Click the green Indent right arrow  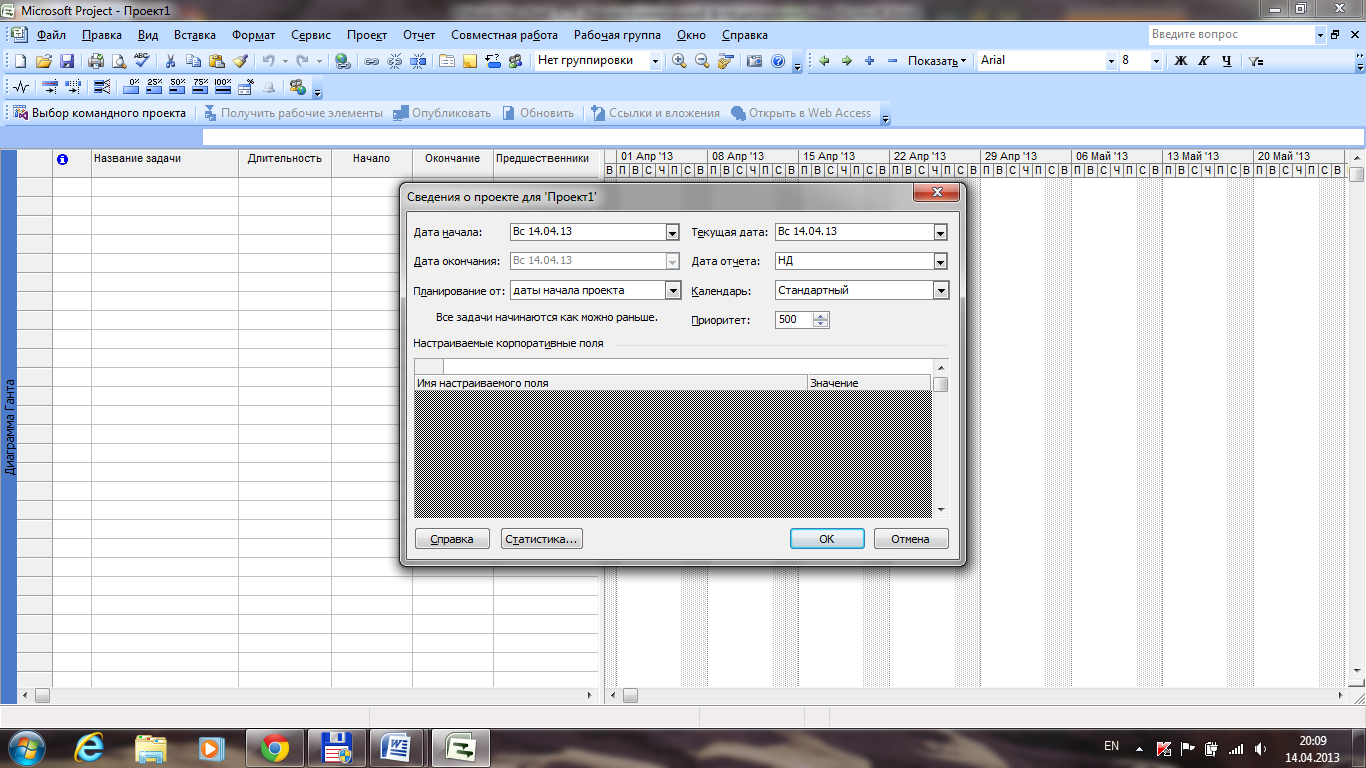point(846,61)
